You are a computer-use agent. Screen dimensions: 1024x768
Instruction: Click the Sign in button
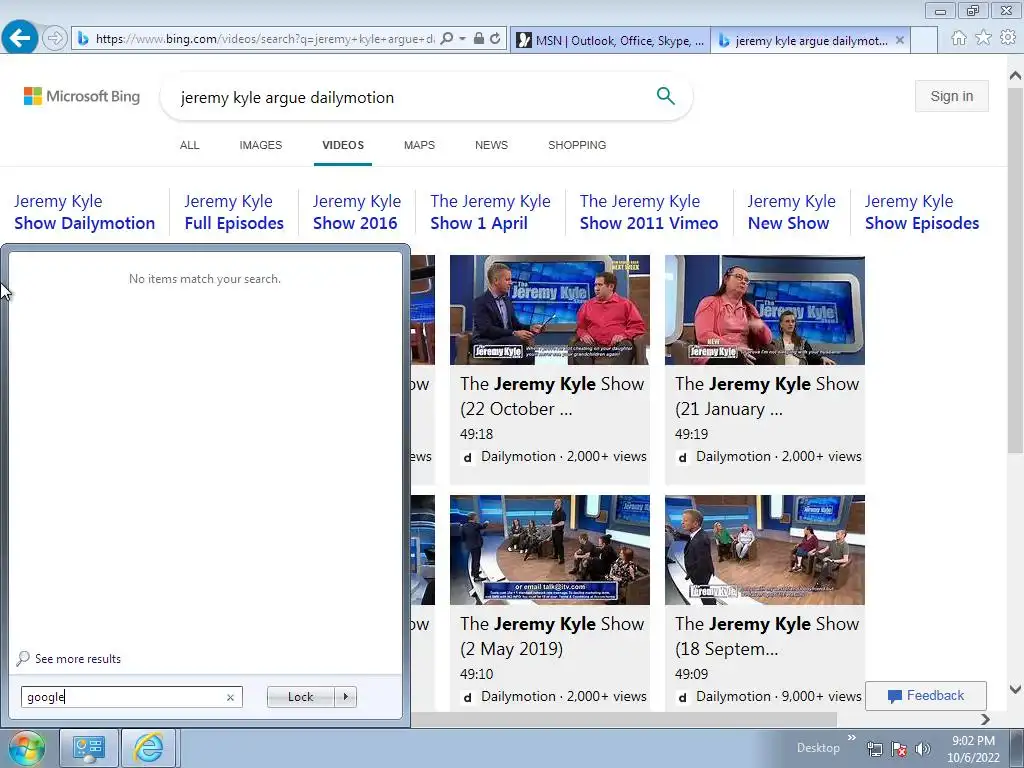click(x=952, y=96)
